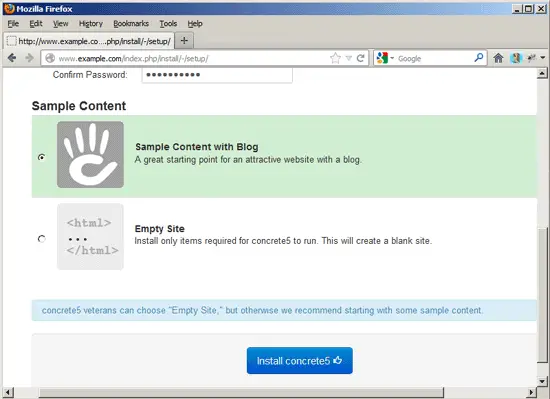Click the Sample Content heading
550x399 pixels.
79,106
